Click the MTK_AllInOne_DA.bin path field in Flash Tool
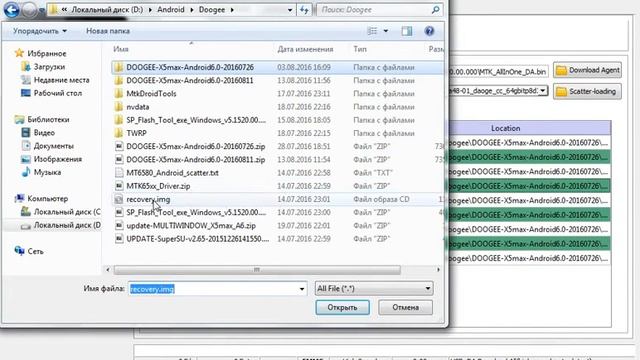 pos(498,72)
